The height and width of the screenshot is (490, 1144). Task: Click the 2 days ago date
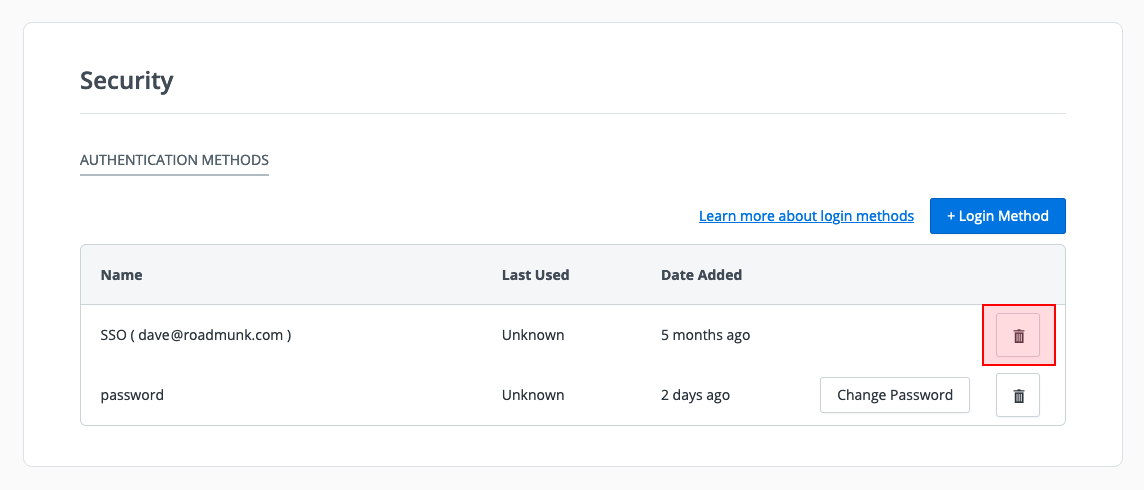695,395
